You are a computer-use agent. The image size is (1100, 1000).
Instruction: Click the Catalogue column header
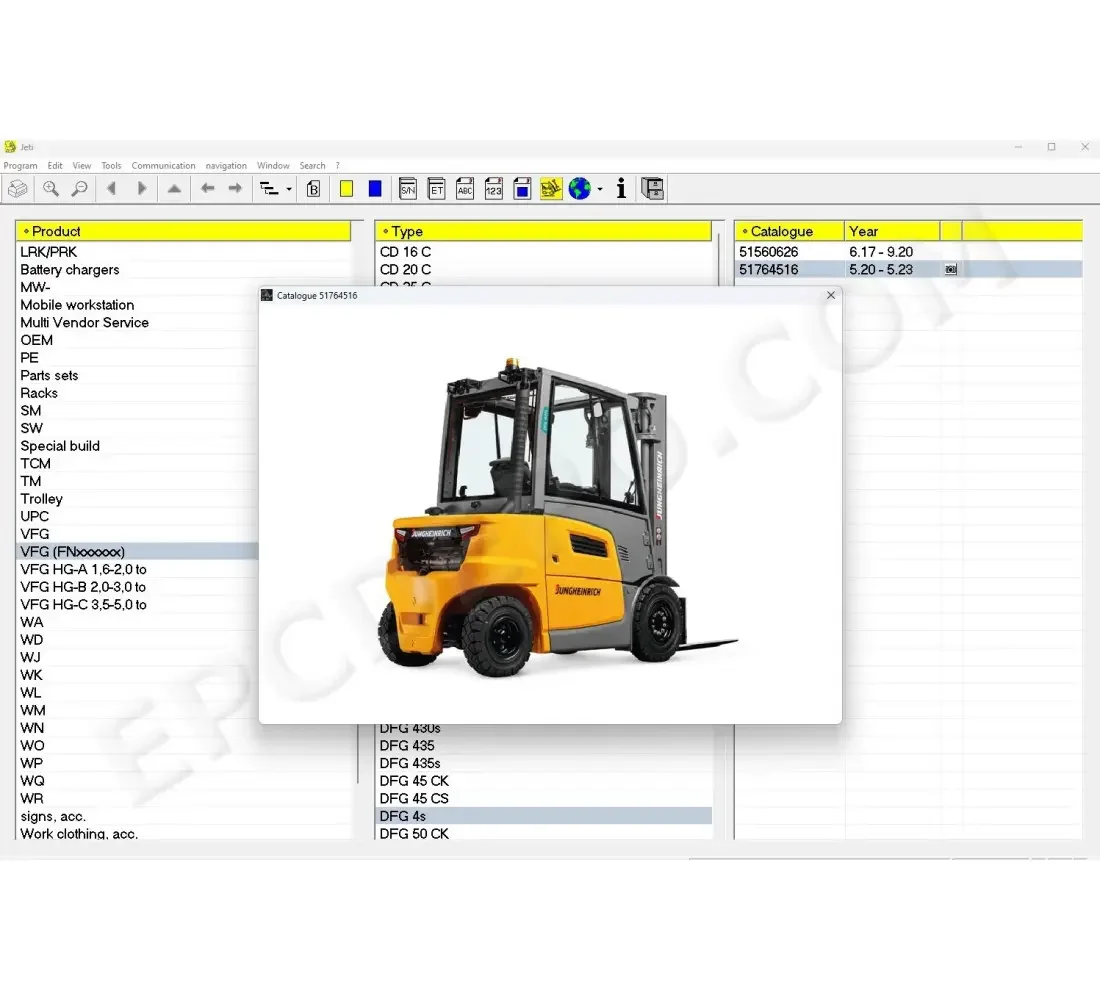pos(789,231)
